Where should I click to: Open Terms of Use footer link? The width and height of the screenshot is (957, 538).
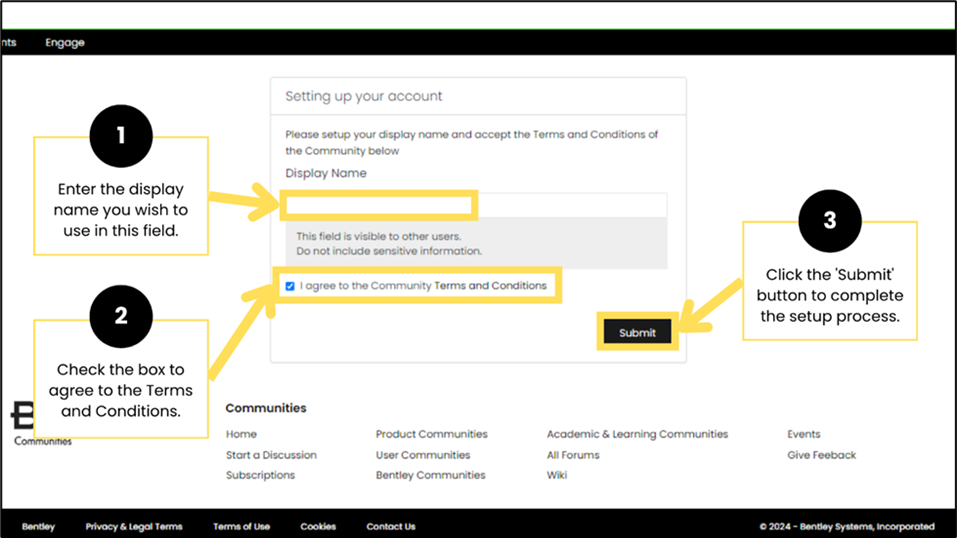point(241,526)
